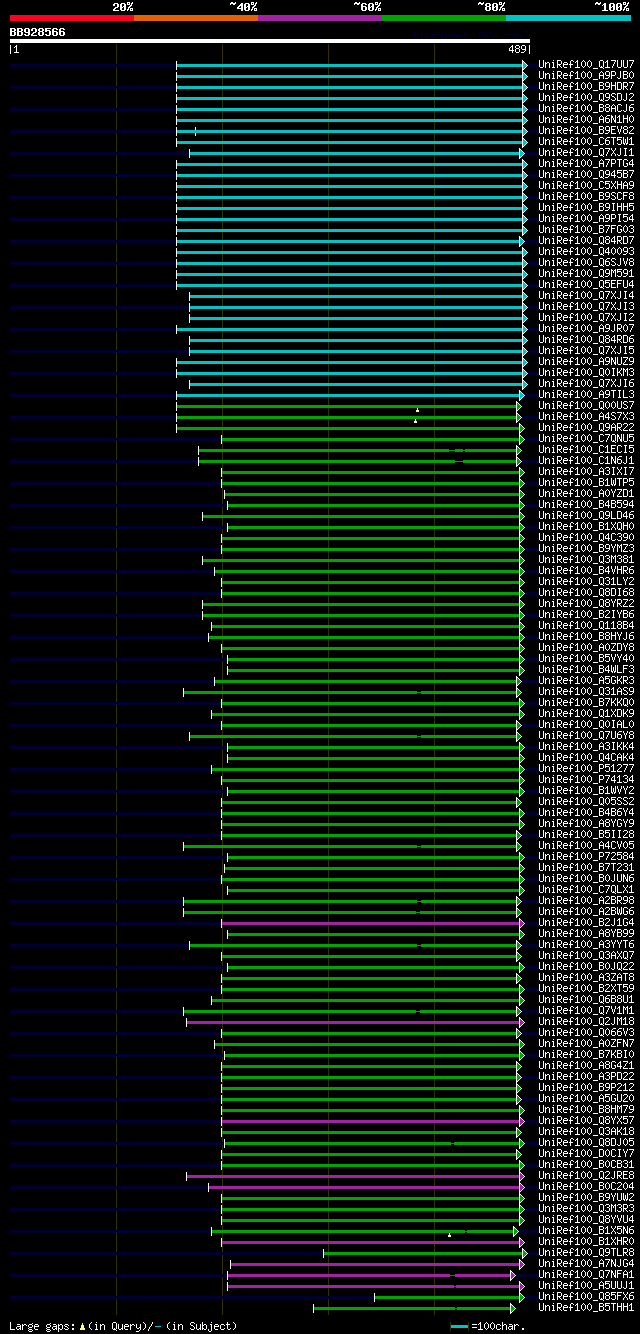Open hit UniRef100_Q17UU7

tap(586, 64)
